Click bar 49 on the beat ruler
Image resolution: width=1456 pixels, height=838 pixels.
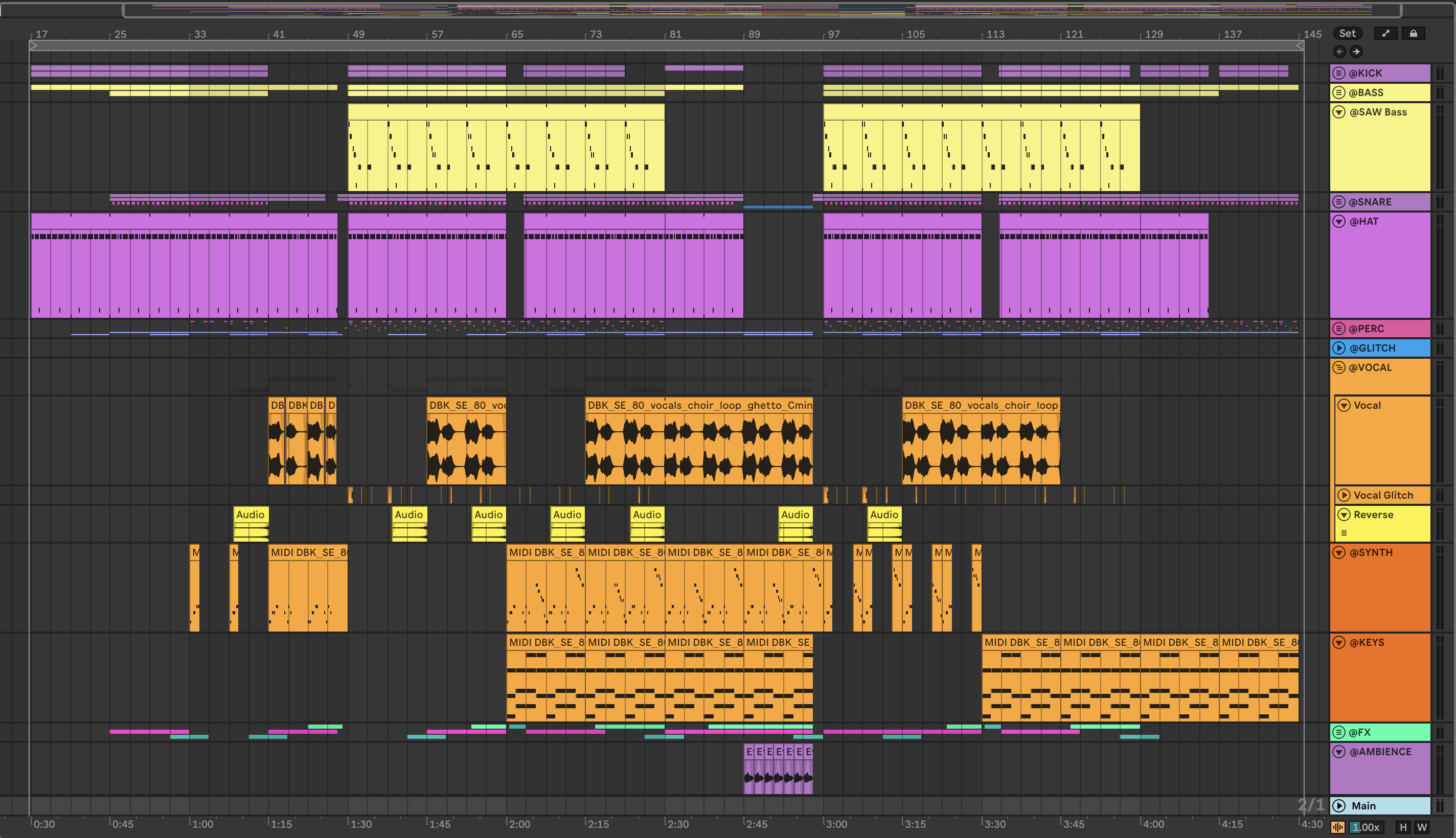358,34
